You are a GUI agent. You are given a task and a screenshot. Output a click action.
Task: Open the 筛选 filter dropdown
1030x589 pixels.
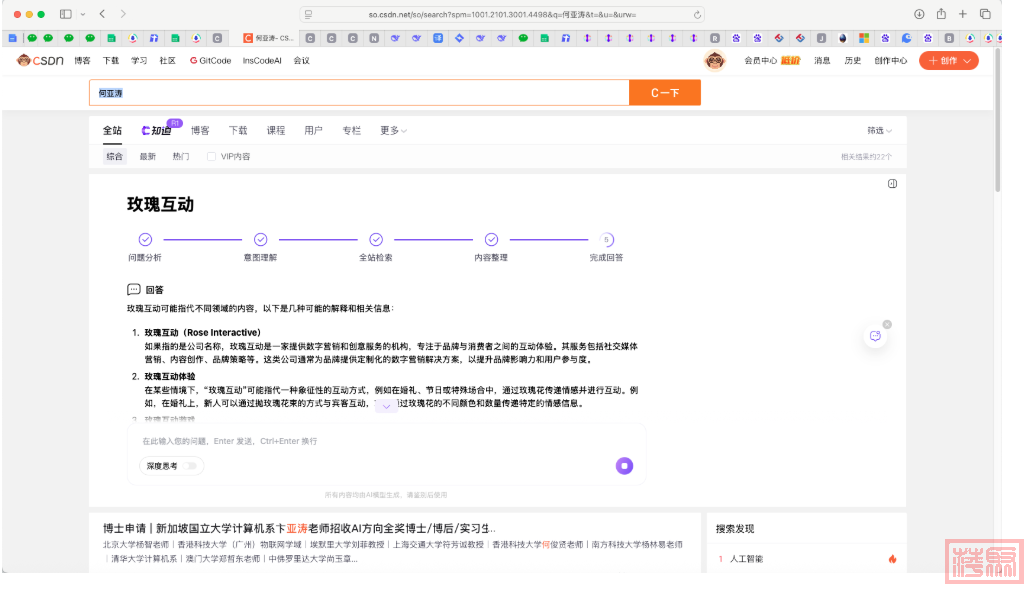(879, 131)
